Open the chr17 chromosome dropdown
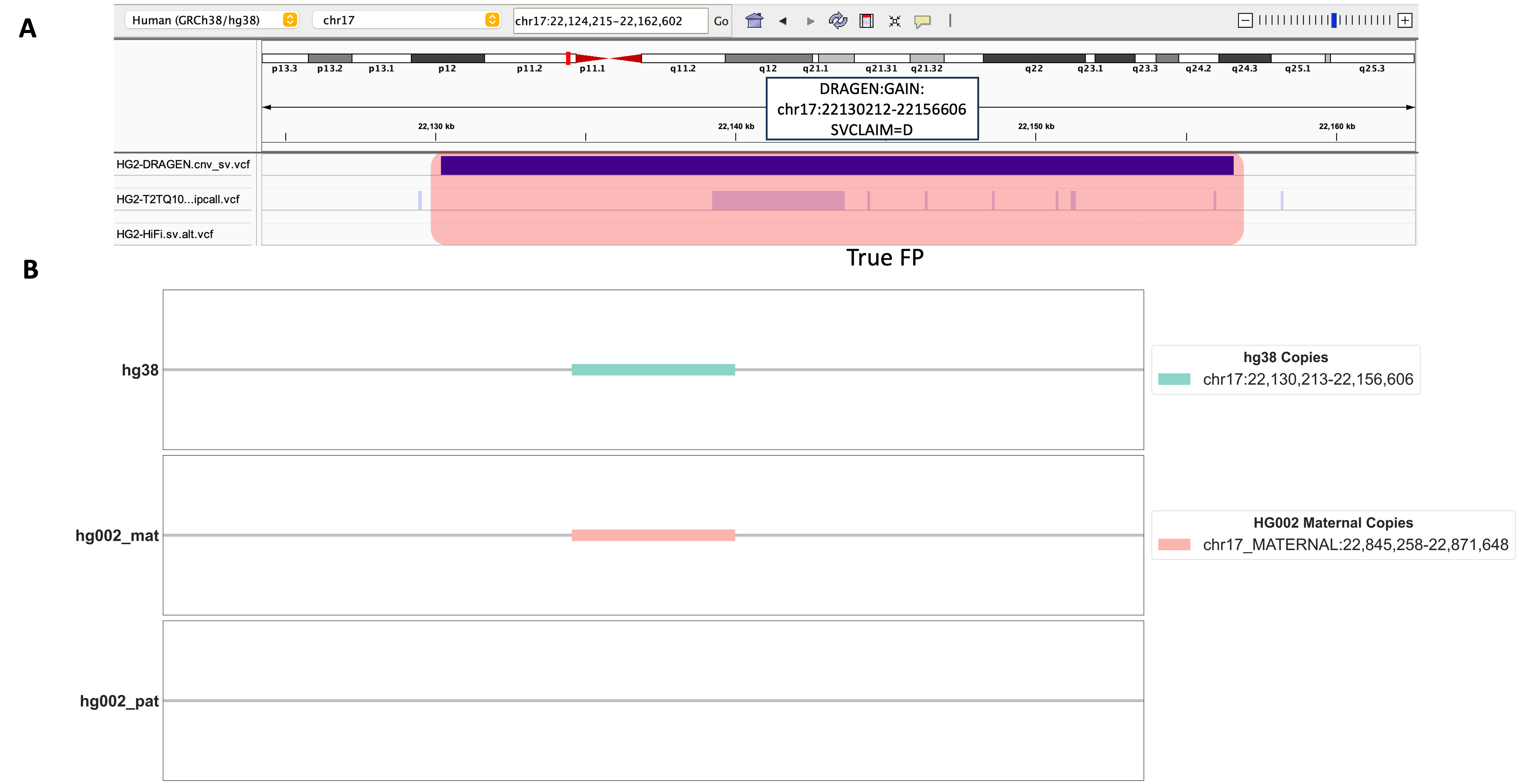The width and height of the screenshot is (1519, 784). pyautogui.click(x=406, y=20)
